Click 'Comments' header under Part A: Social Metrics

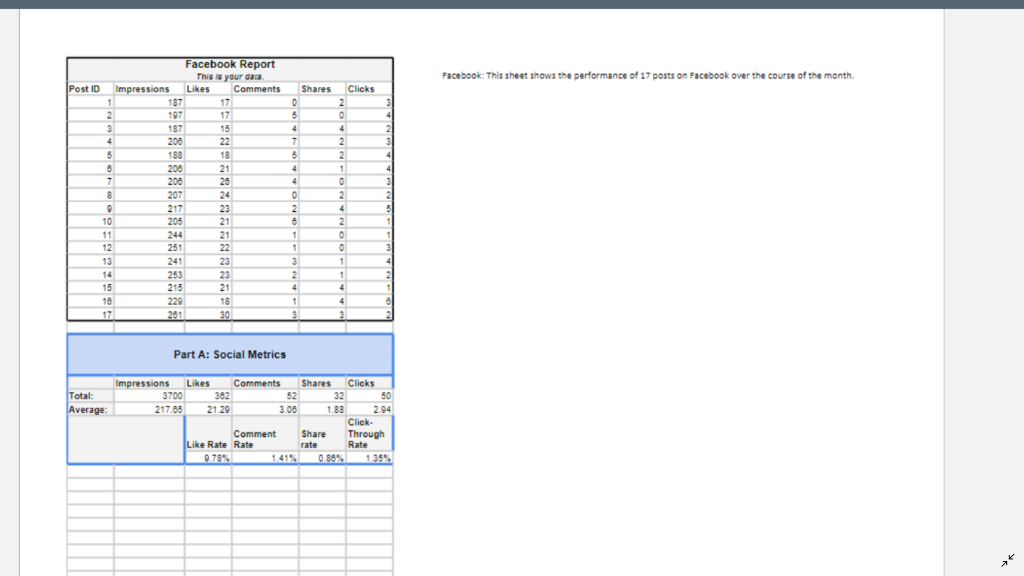[x=257, y=383]
